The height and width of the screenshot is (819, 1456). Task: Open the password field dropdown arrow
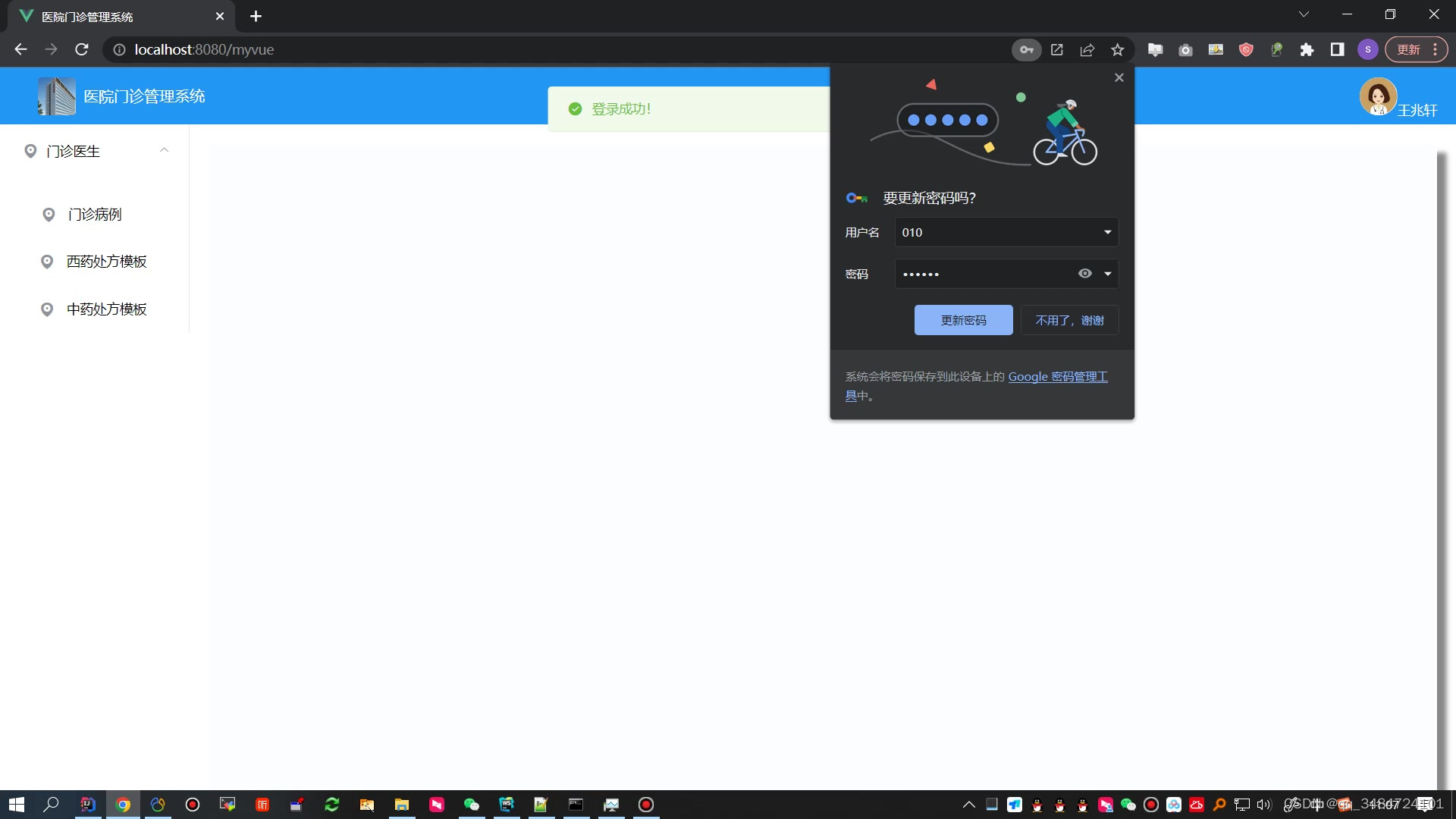tap(1107, 274)
